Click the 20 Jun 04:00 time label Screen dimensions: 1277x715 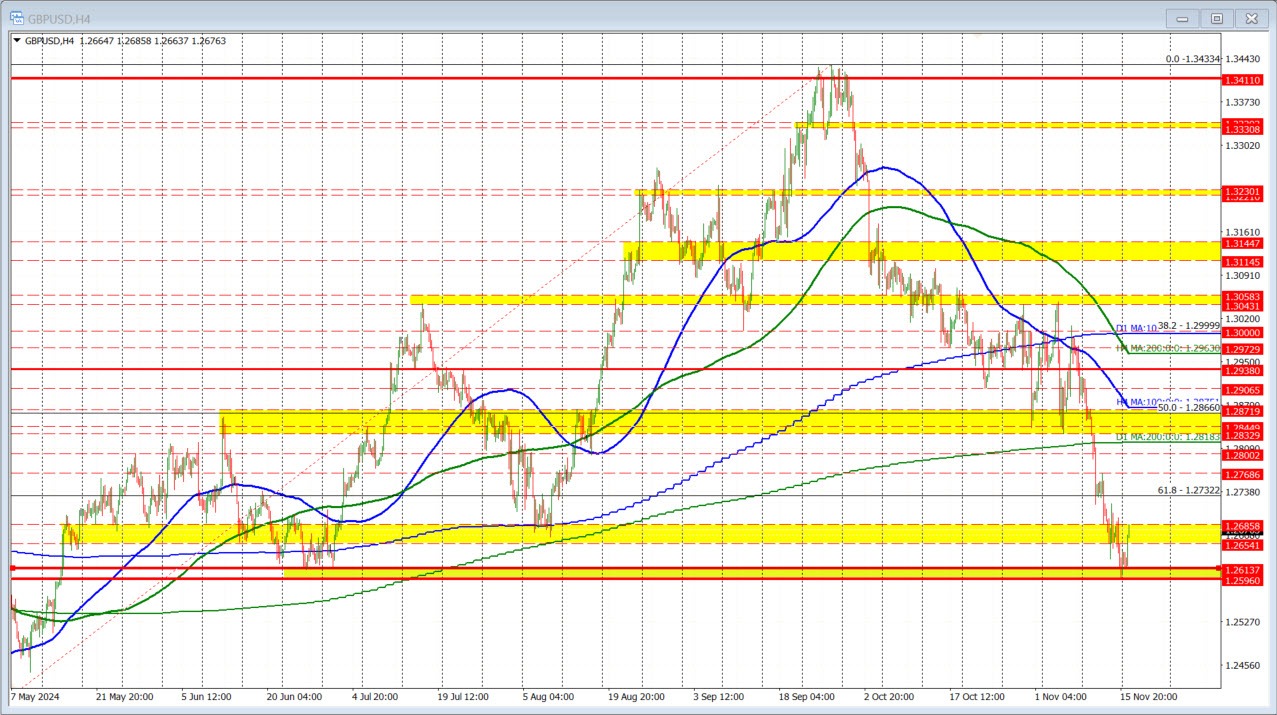pyautogui.click(x=293, y=695)
